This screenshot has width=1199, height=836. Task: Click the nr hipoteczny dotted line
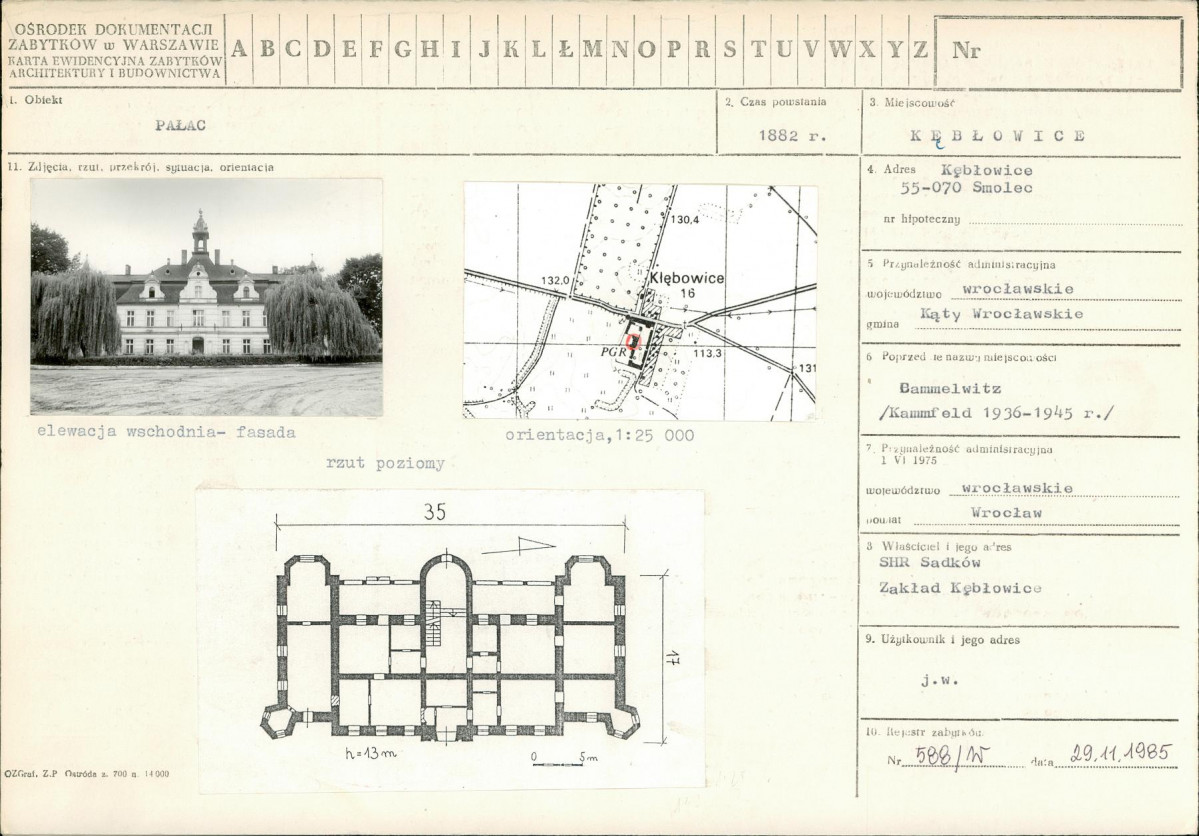click(x=1074, y=220)
